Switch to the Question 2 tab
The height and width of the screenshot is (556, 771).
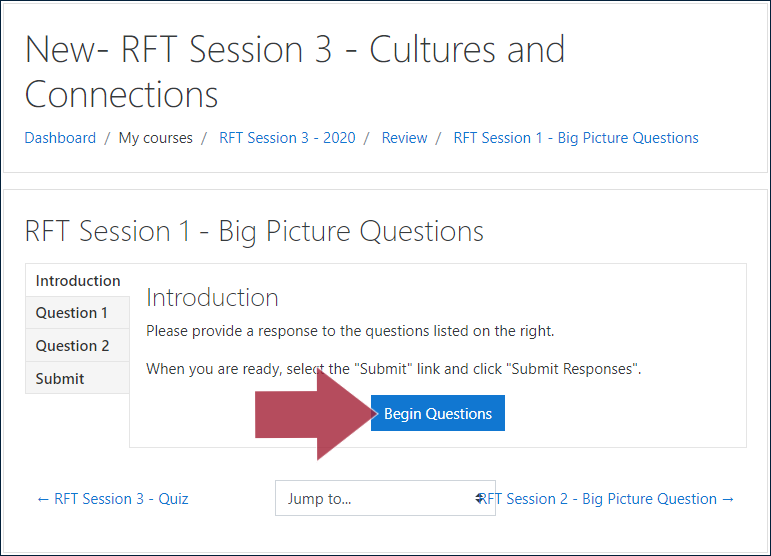[78, 346]
